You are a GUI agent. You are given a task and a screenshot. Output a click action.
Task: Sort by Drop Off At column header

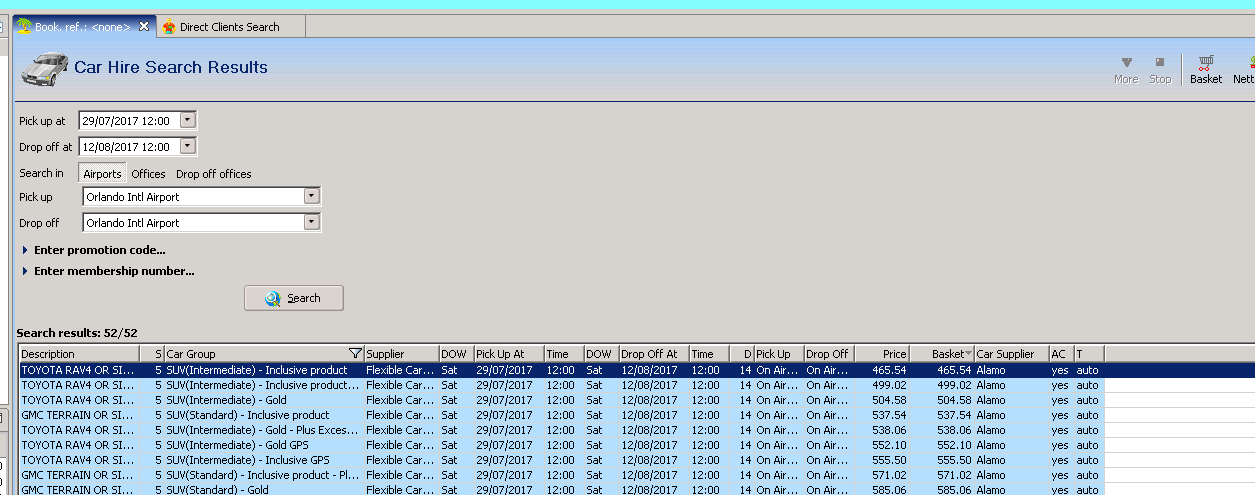(x=653, y=354)
